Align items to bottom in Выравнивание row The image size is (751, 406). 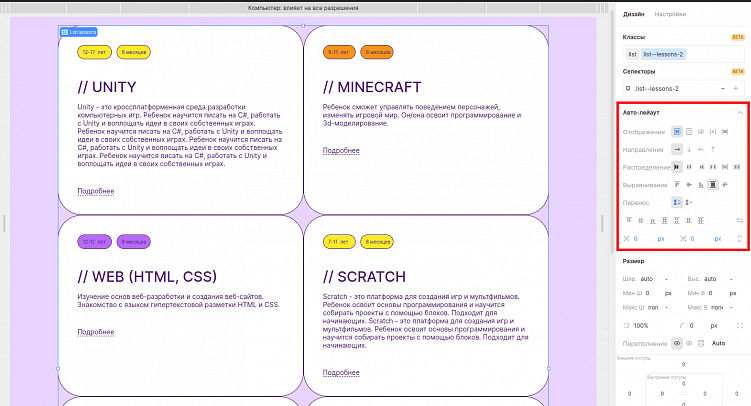[x=701, y=185]
